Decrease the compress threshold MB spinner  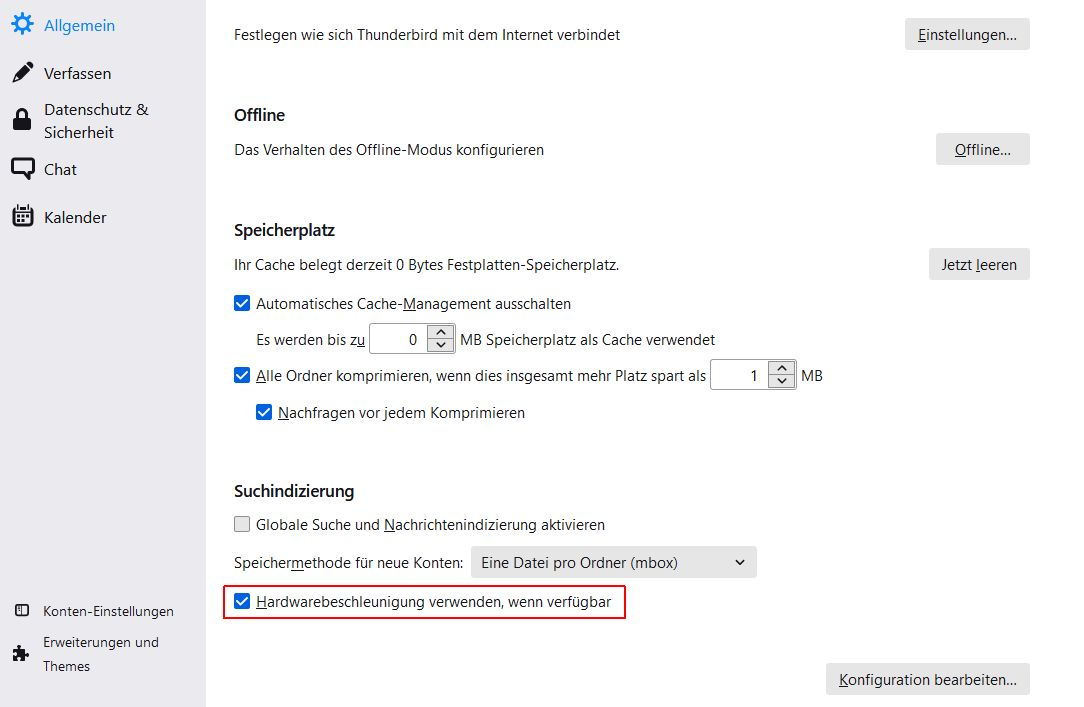coord(781,383)
